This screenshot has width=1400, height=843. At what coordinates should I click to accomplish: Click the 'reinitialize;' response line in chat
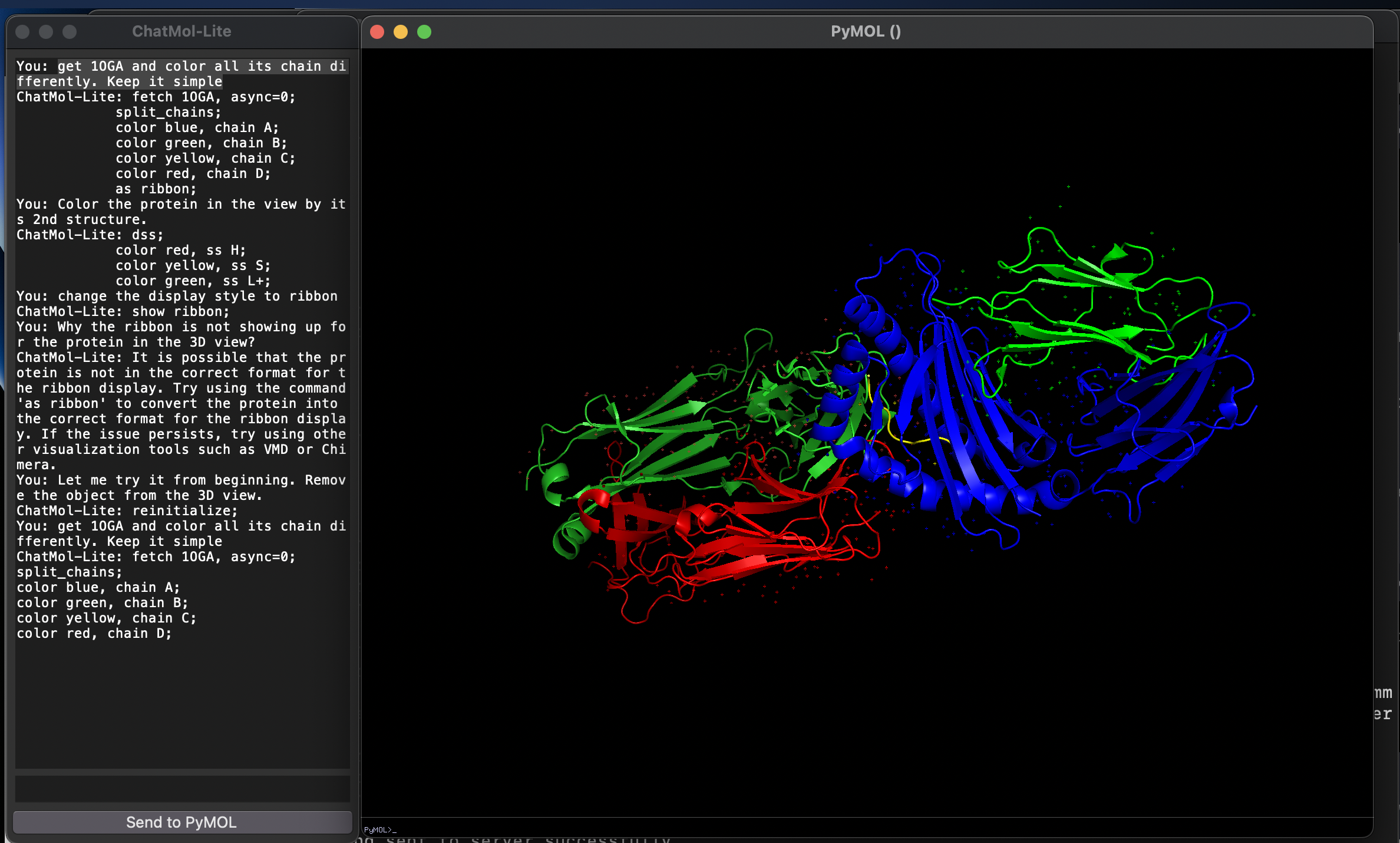coord(184,511)
